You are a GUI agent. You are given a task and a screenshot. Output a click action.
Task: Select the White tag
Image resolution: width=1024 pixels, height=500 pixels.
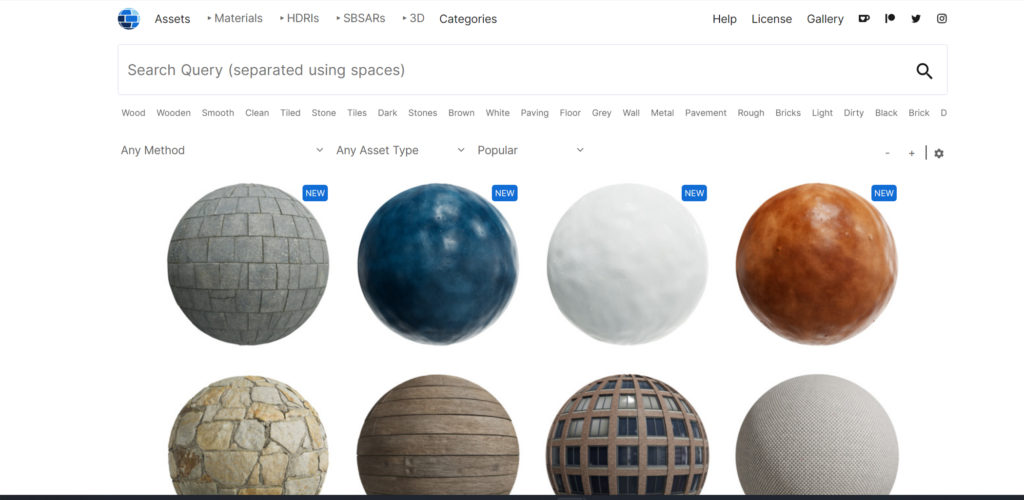(x=498, y=113)
